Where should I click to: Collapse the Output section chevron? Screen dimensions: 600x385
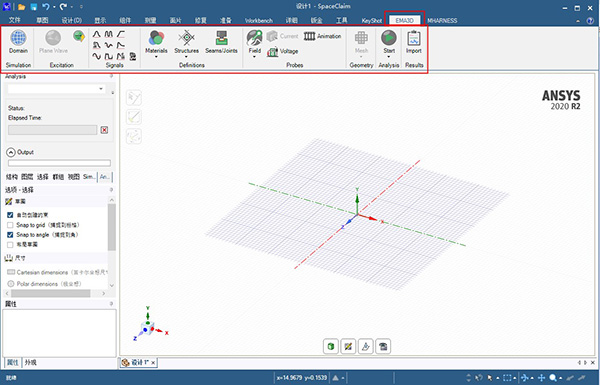coord(11,152)
